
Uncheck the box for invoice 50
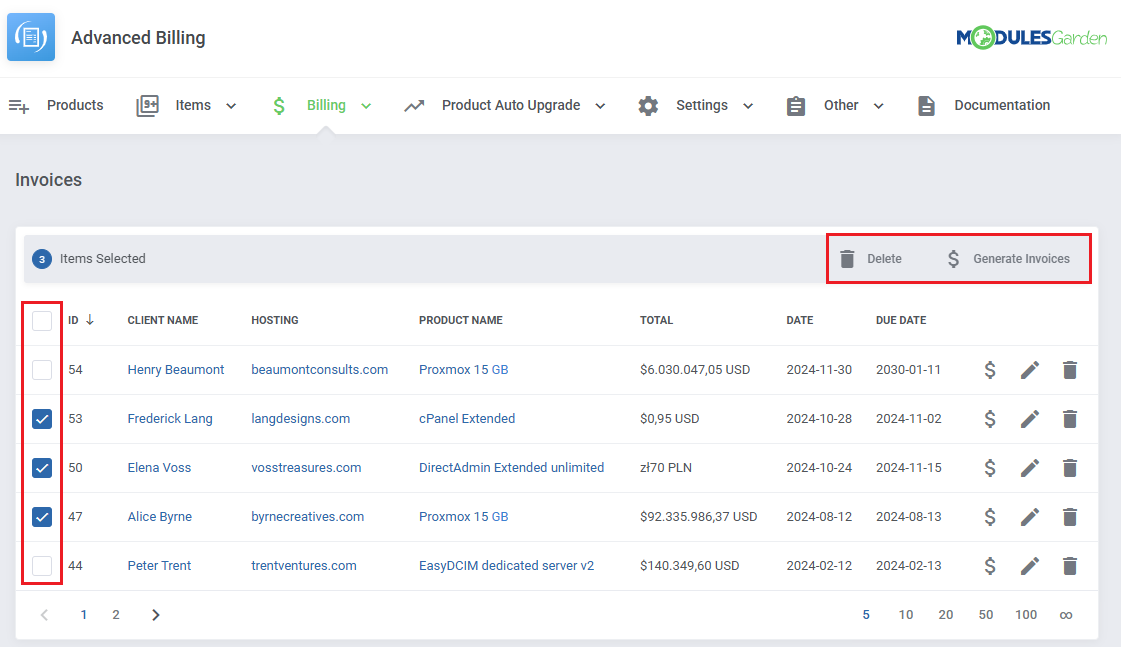click(42, 468)
